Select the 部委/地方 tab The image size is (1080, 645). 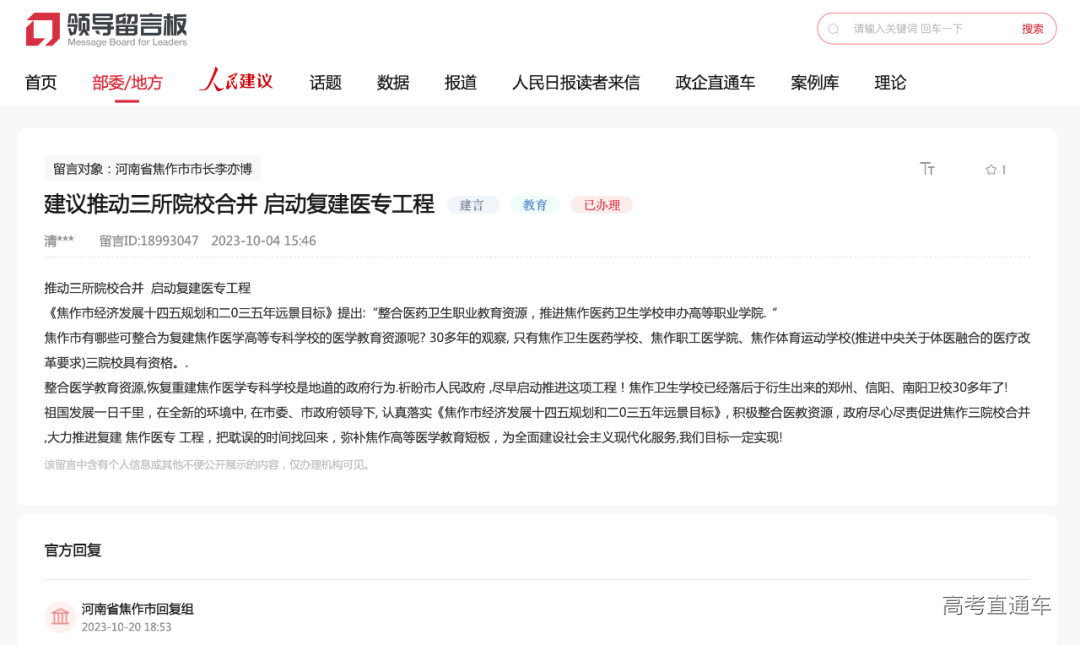point(127,83)
